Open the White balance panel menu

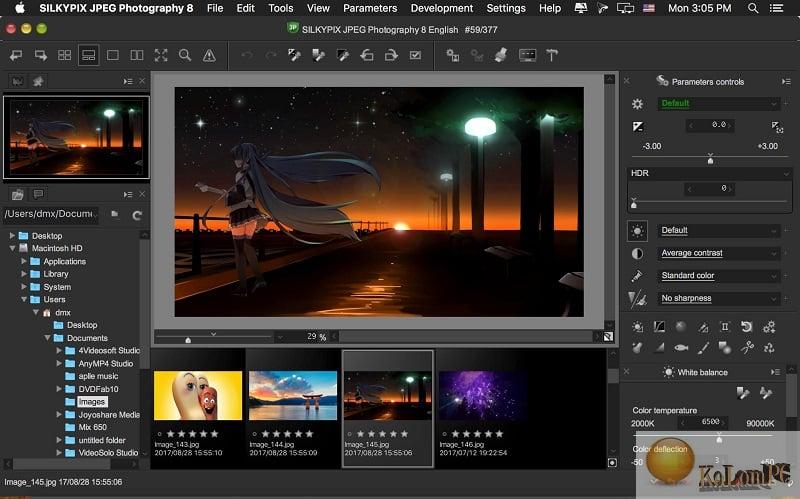776,372
